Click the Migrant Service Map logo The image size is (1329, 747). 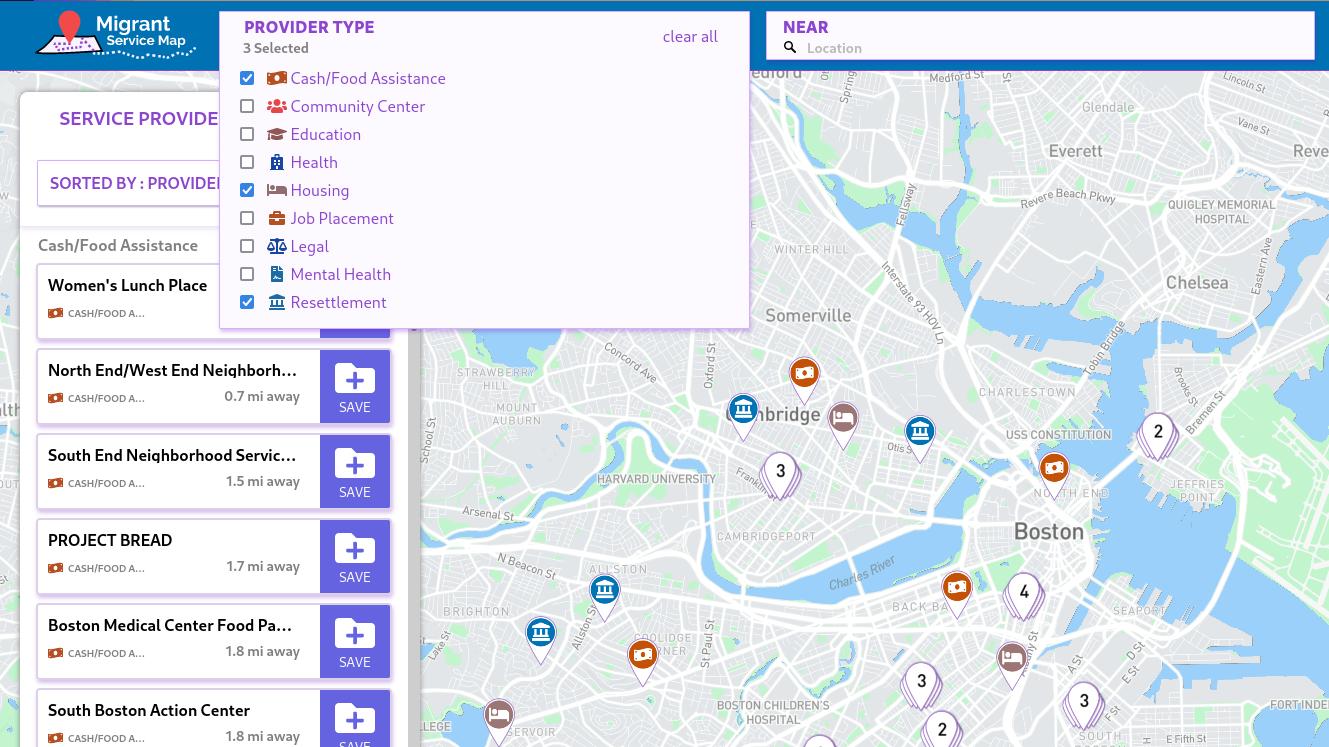click(115, 35)
